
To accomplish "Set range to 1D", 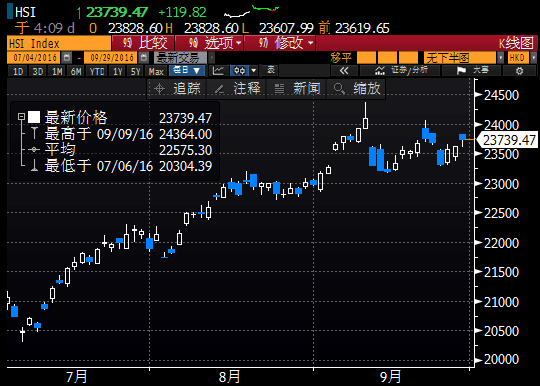I will 18,71.
